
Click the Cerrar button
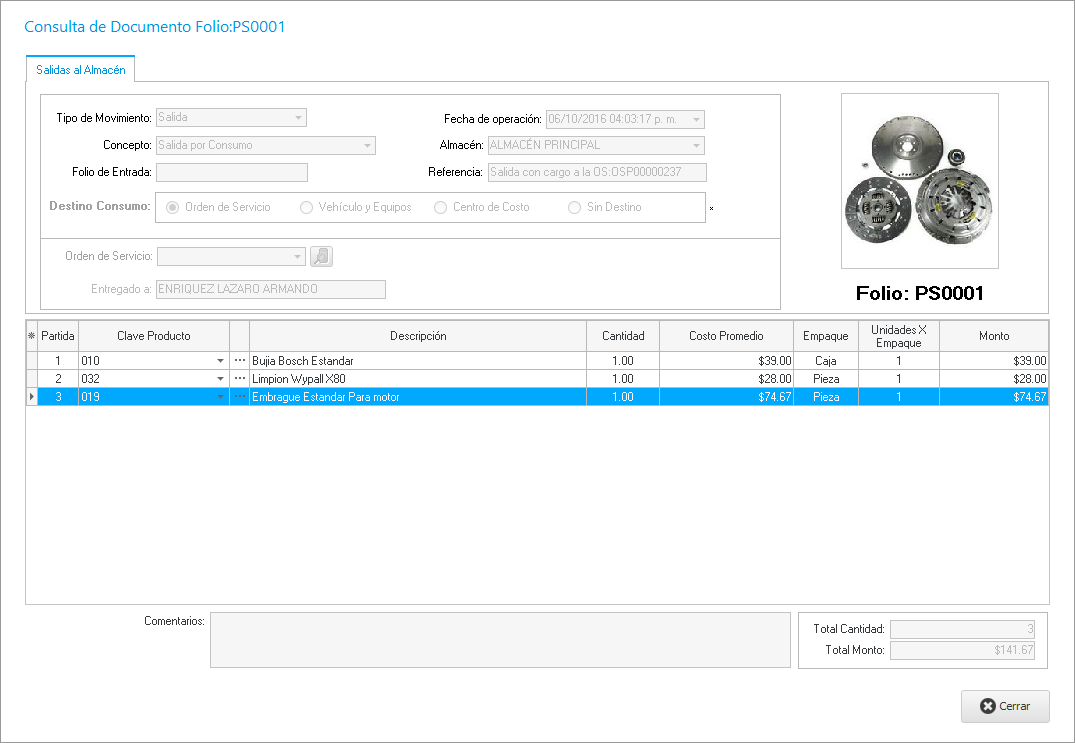click(1005, 706)
